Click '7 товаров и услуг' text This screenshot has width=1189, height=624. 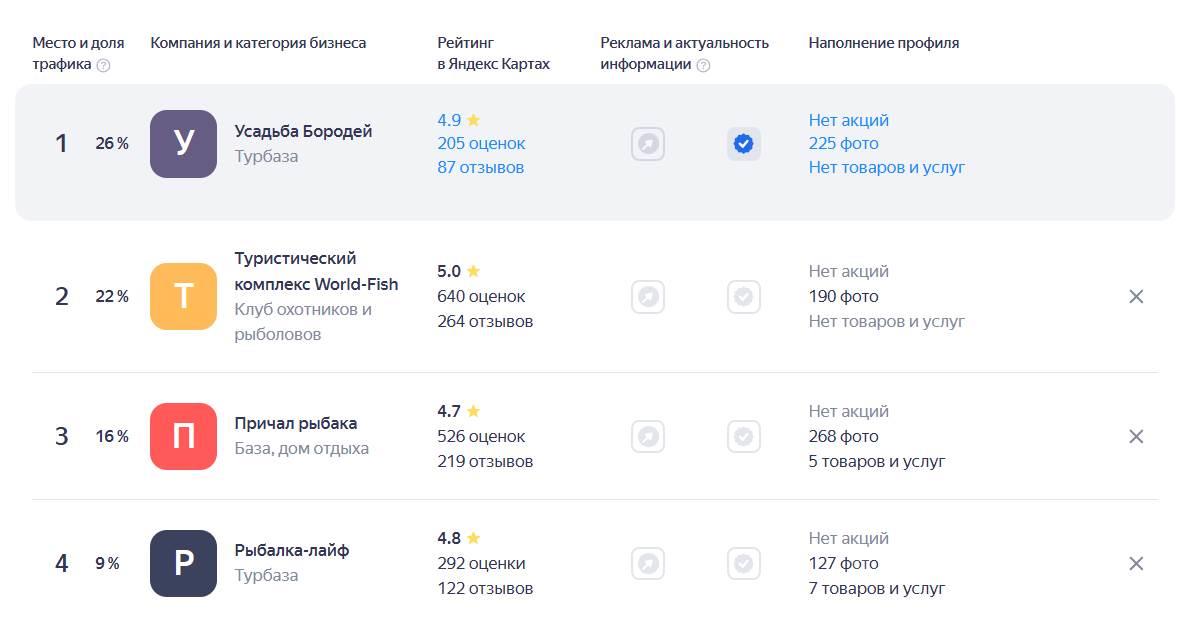pyautogui.click(x=877, y=588)
